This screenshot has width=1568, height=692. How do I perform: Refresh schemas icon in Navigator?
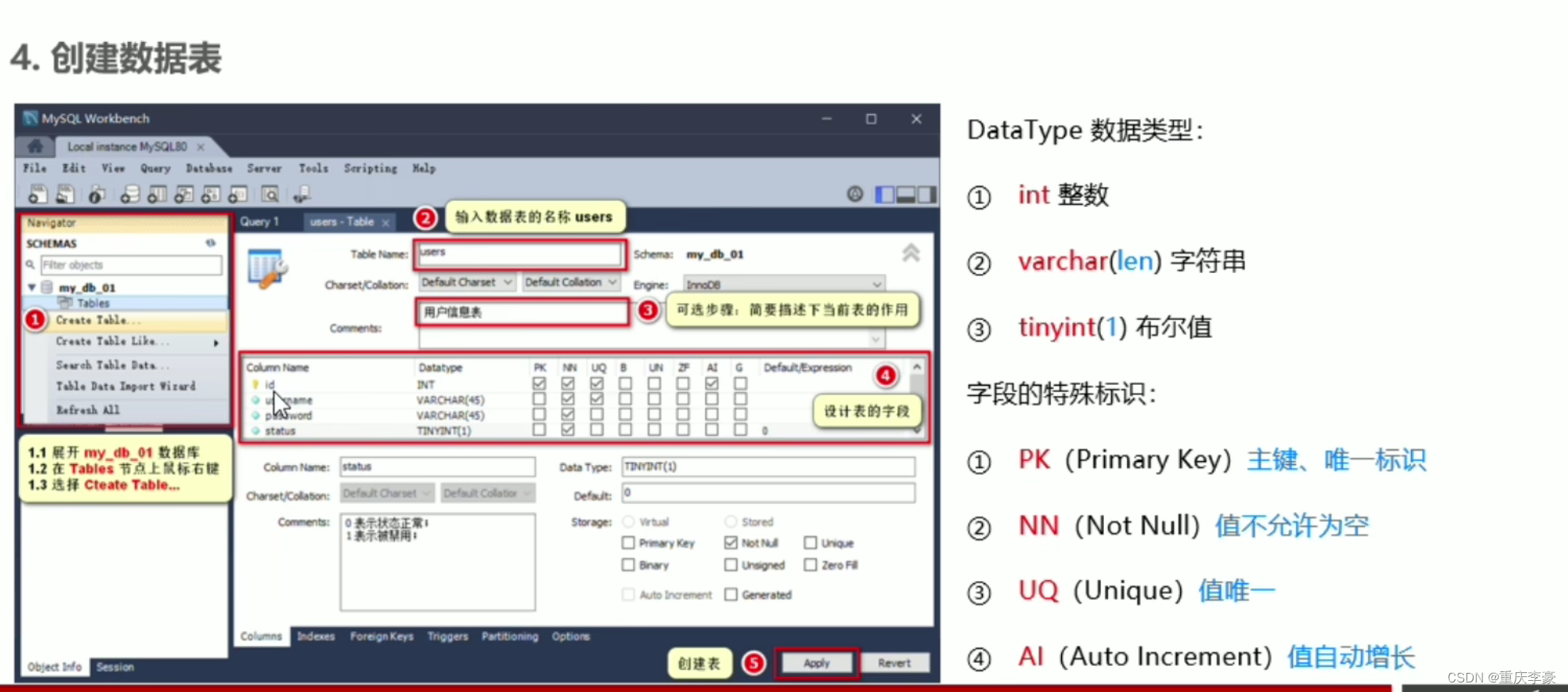210,243
